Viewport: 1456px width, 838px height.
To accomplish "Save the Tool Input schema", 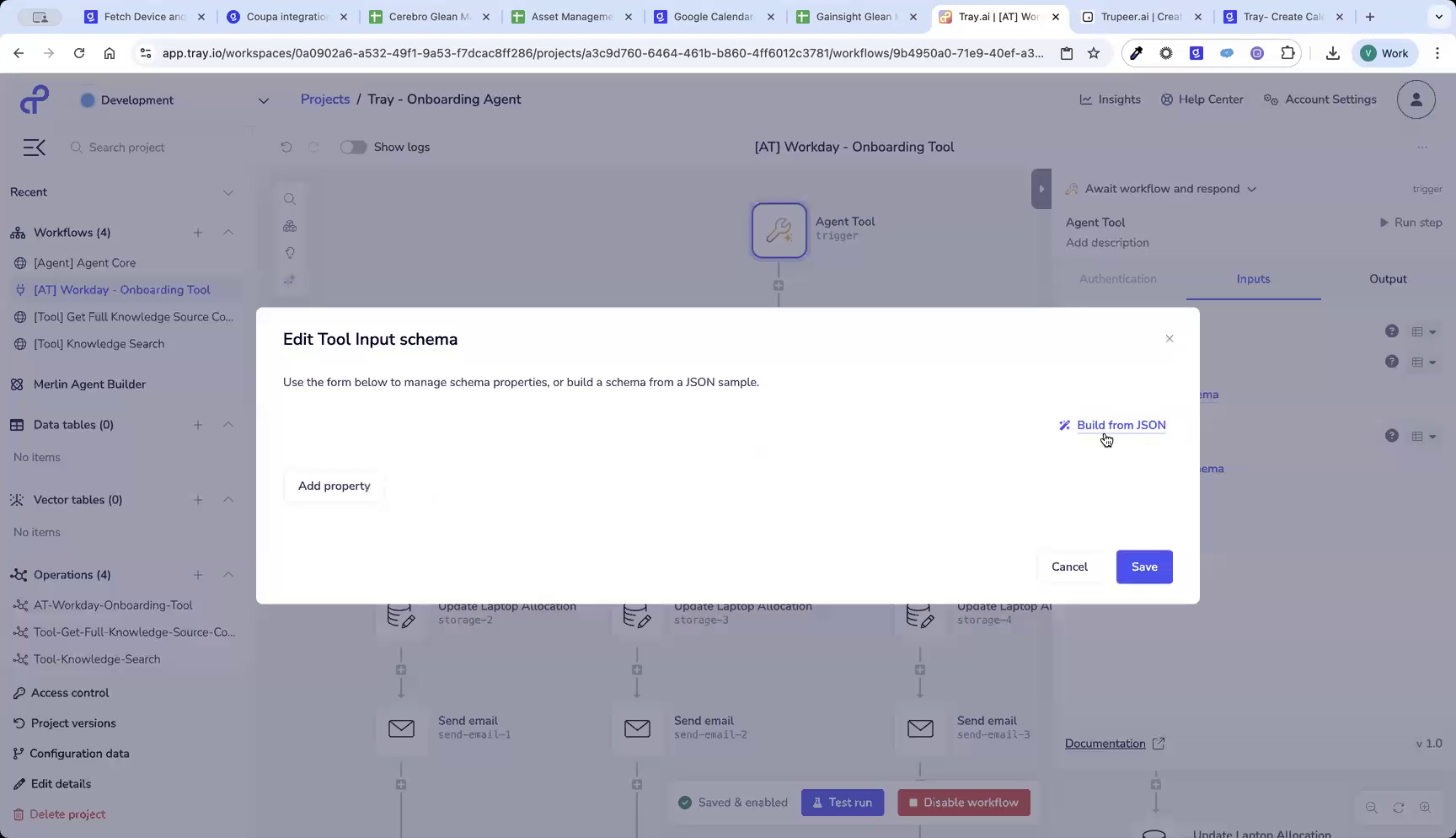I will coord(1143,567).
